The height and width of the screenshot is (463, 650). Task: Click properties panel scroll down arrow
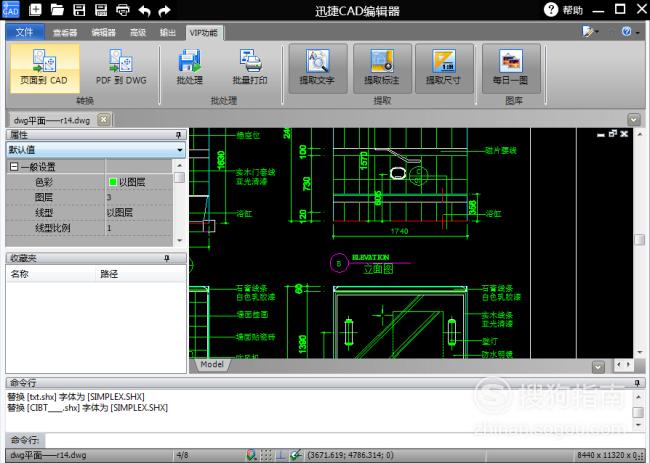179,240
